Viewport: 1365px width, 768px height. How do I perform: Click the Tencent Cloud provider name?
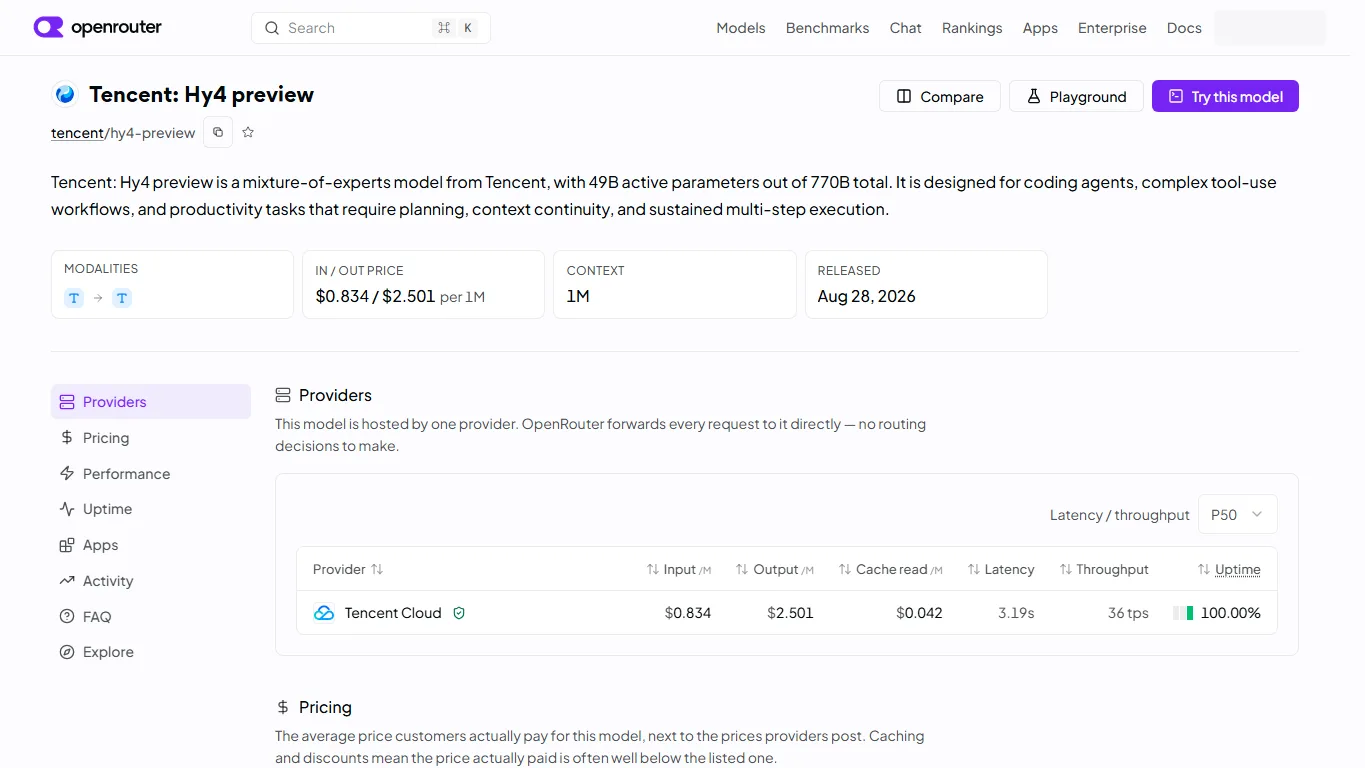coord(393,613)
